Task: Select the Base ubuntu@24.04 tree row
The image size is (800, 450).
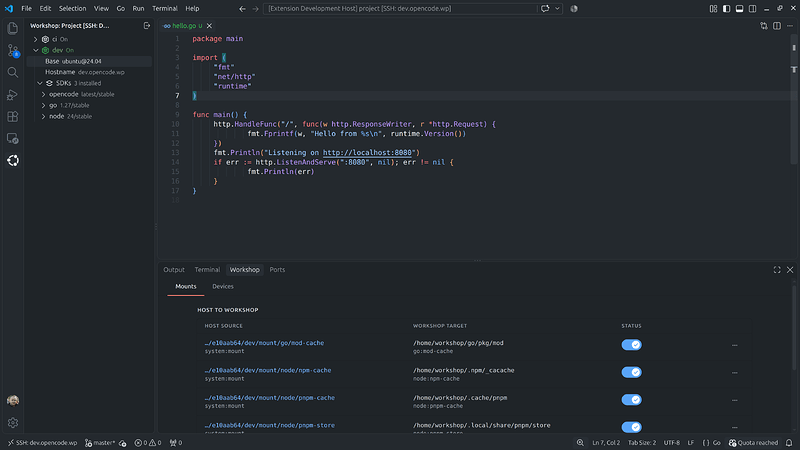Action: [89, 61]
